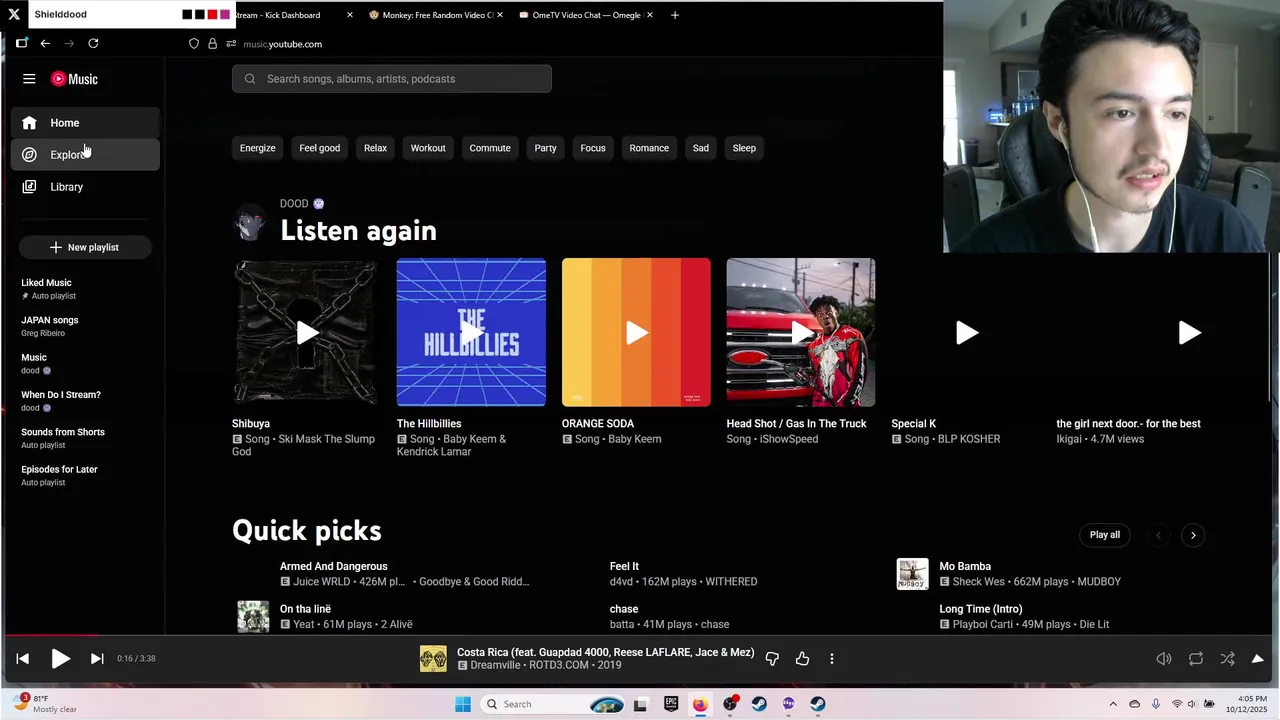Toggle repeat mode in player bar
This screenshot has height=720, width=1280.
point(1196,658)
